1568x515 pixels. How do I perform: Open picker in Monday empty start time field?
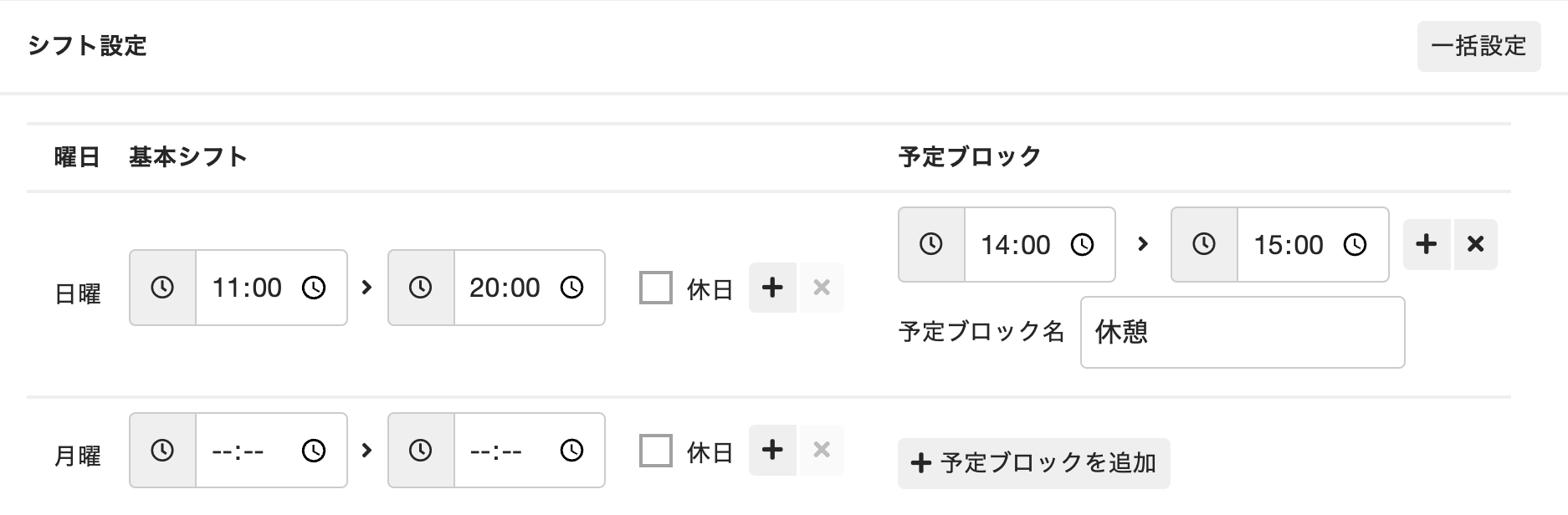click(314, 451)
